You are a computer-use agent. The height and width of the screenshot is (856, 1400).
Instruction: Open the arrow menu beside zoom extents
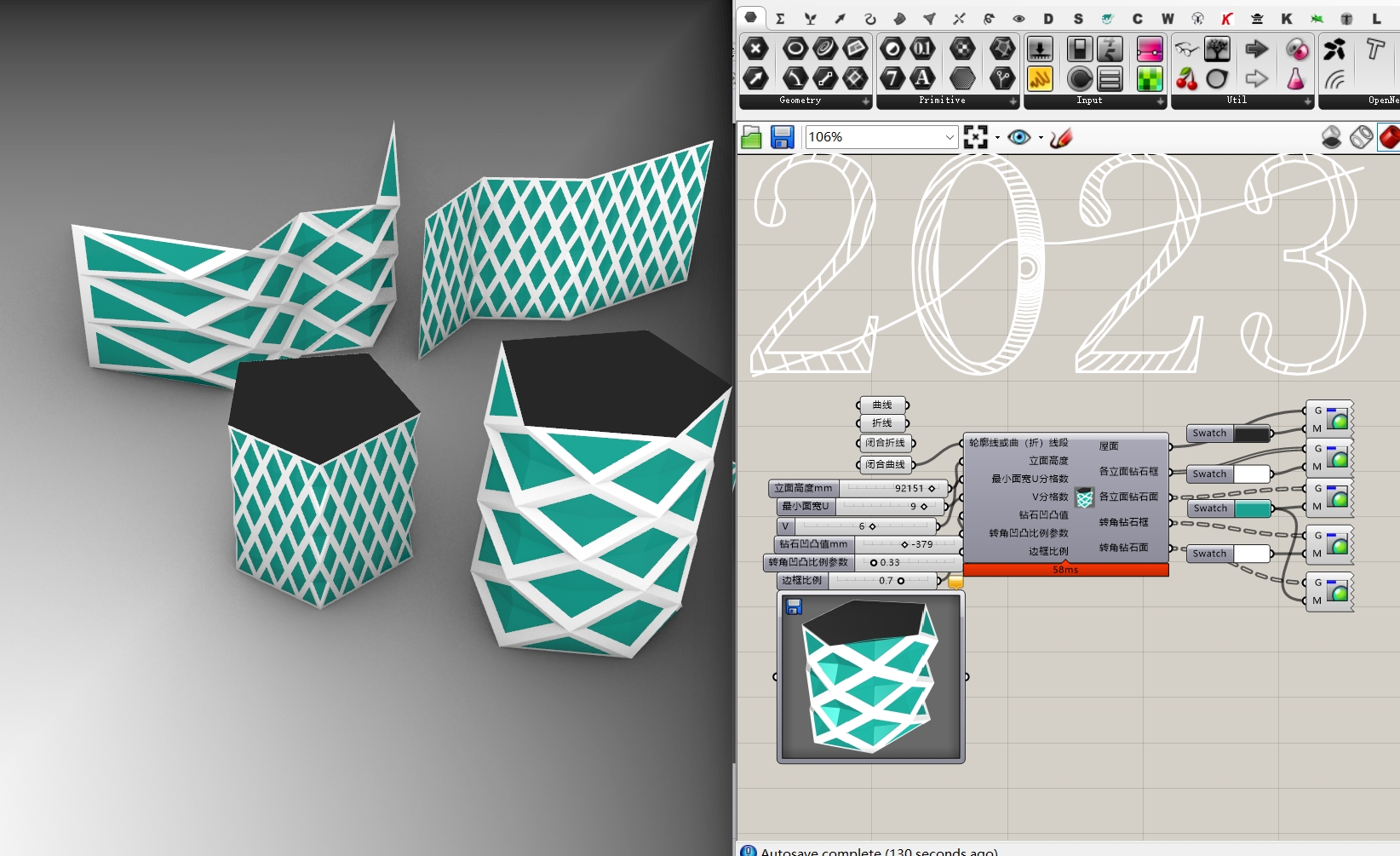pyautogui.click(x=997, y=138)
